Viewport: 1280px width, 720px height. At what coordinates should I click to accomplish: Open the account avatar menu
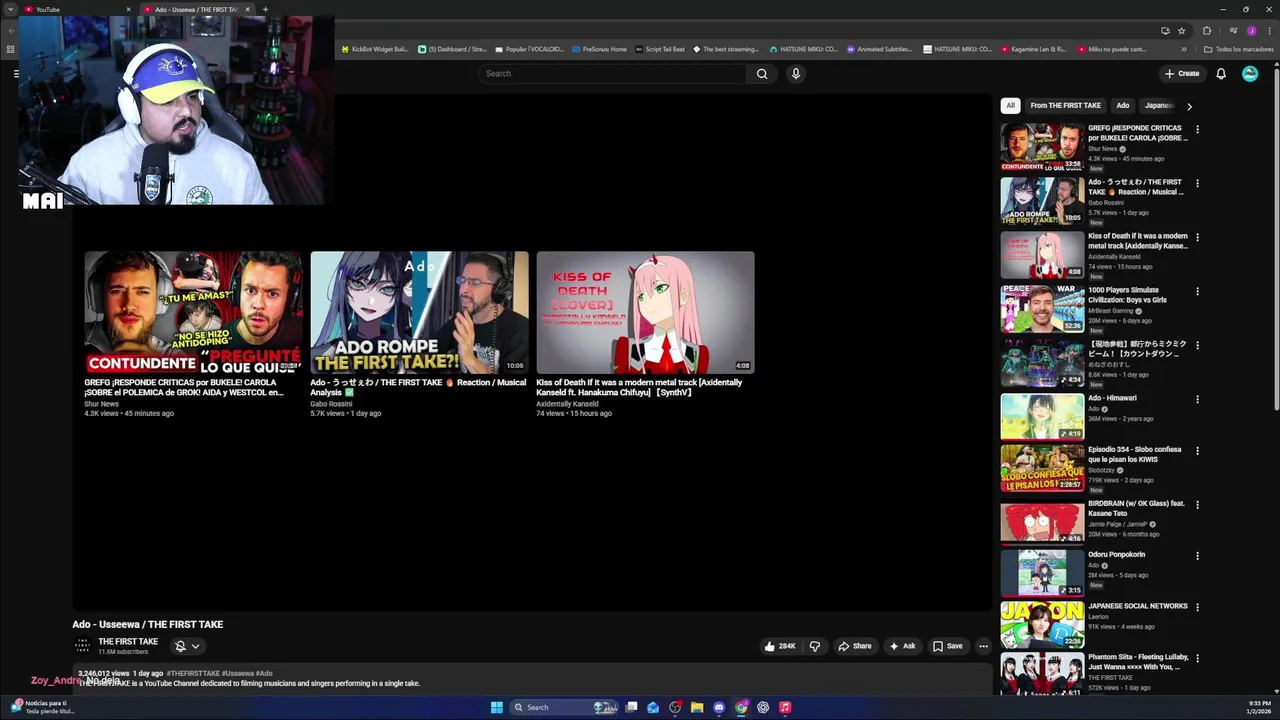click(x=1250, y=73)
